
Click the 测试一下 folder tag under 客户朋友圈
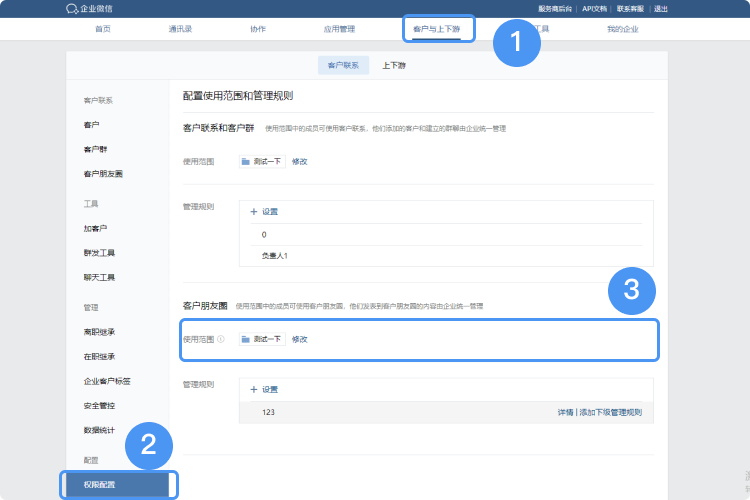[x=261, y=339]
